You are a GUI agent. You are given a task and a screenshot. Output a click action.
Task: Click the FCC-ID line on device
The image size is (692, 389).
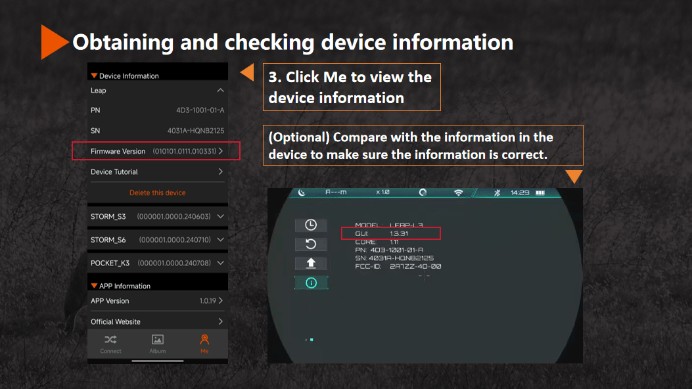pyautogui.click(x=398, y=266)
